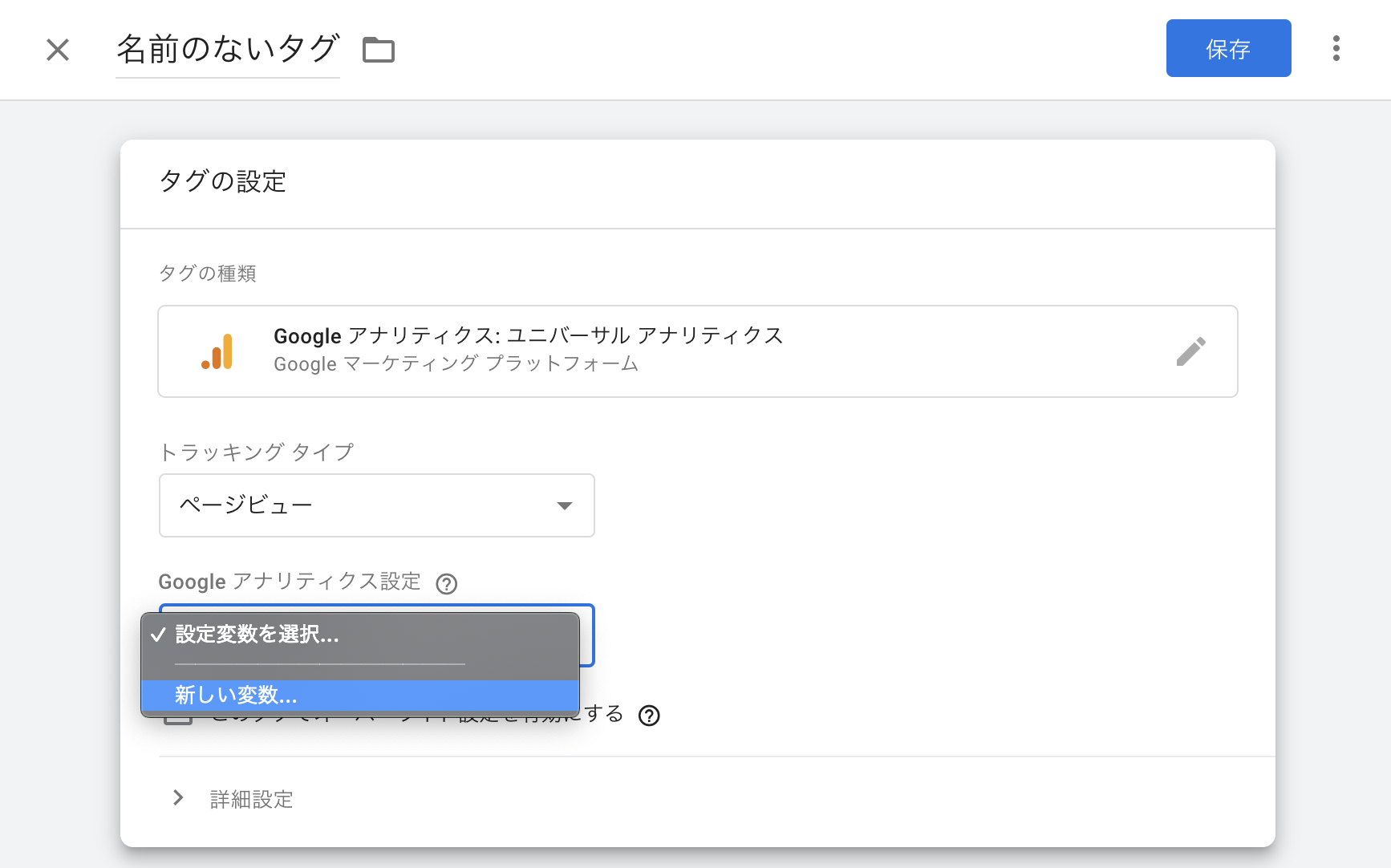
Task: Open help icon beside override settings checkbox
Action: (x=648, y=716)
